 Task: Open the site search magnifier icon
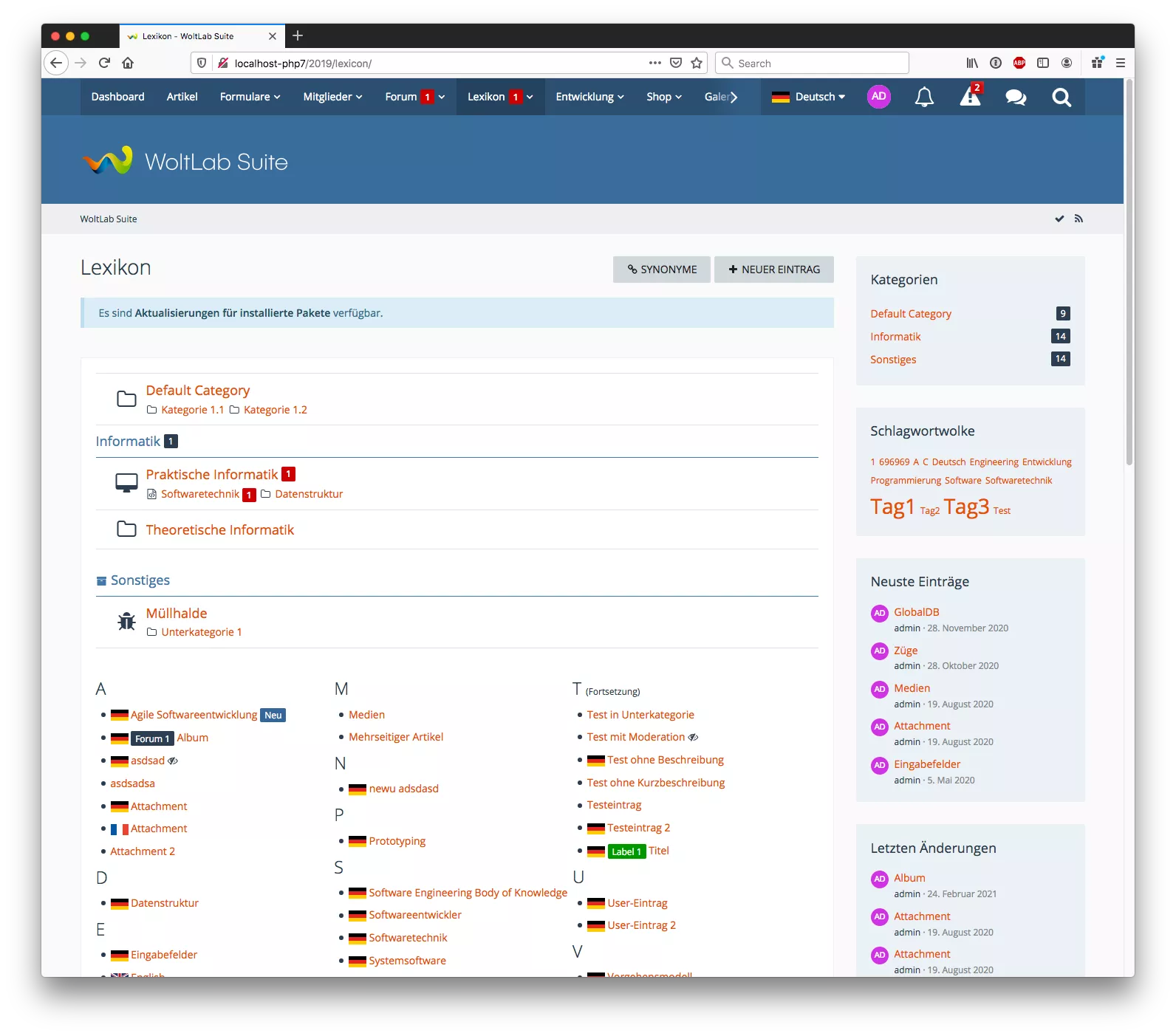(x=1062, y=97)
